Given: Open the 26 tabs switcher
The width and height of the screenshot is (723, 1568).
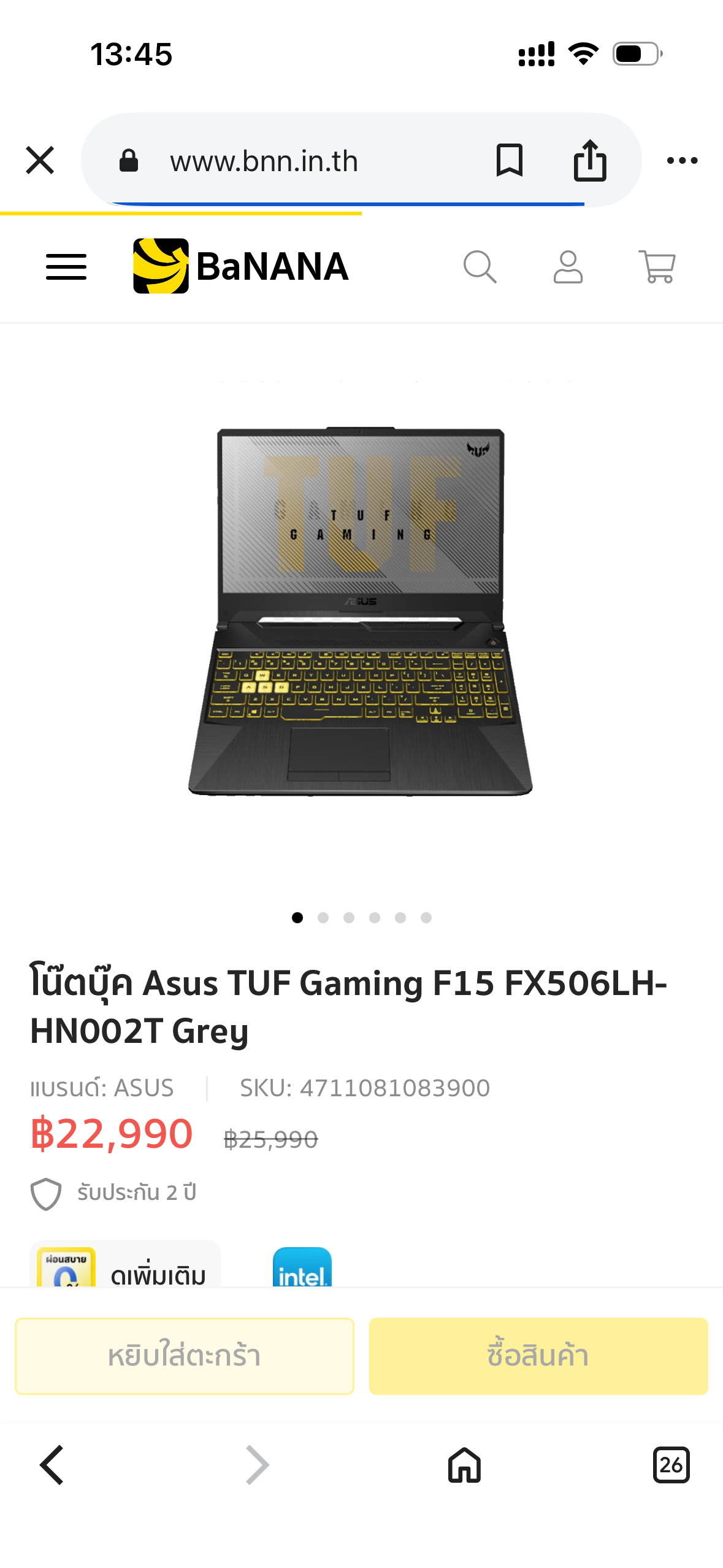Looking at the screenshot, I should [x=671, y=1465].
